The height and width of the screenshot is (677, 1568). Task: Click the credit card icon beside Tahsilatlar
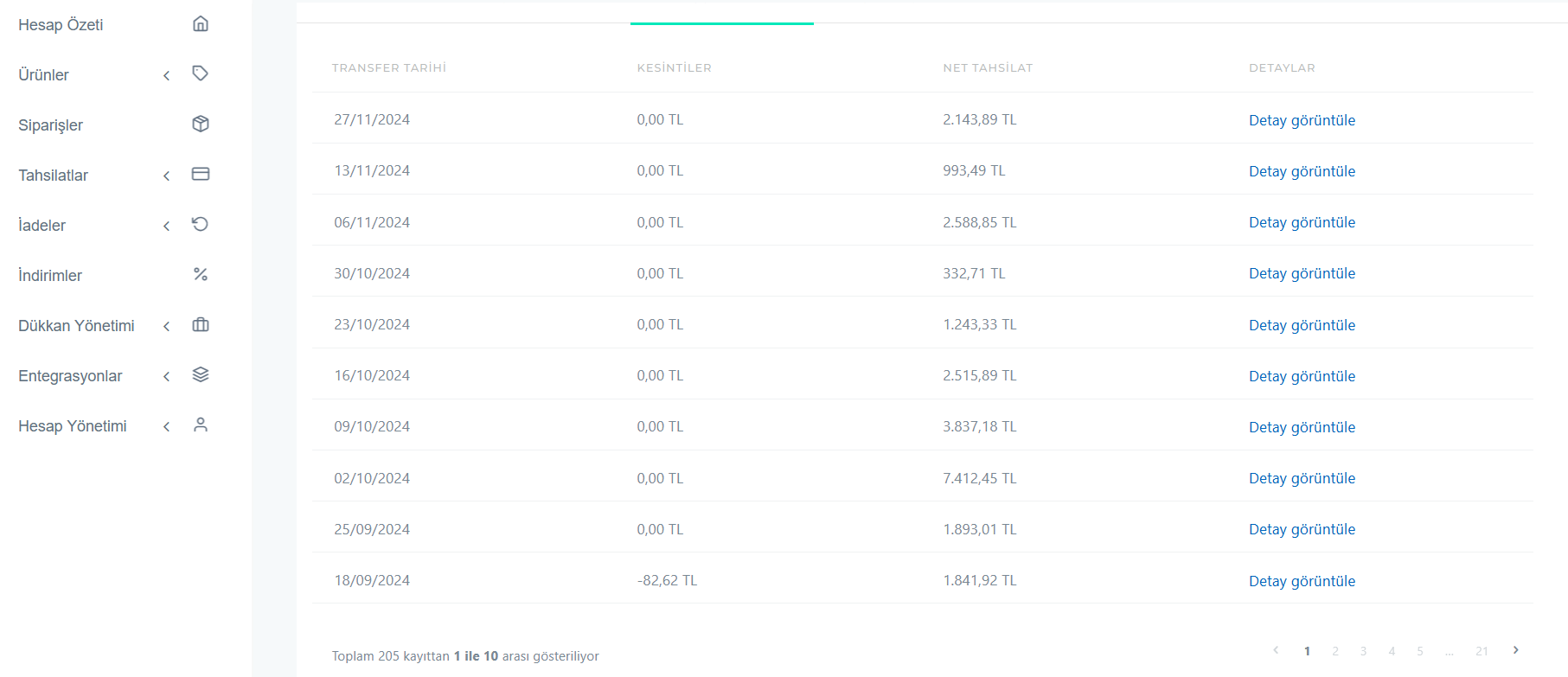coord(201,174)
